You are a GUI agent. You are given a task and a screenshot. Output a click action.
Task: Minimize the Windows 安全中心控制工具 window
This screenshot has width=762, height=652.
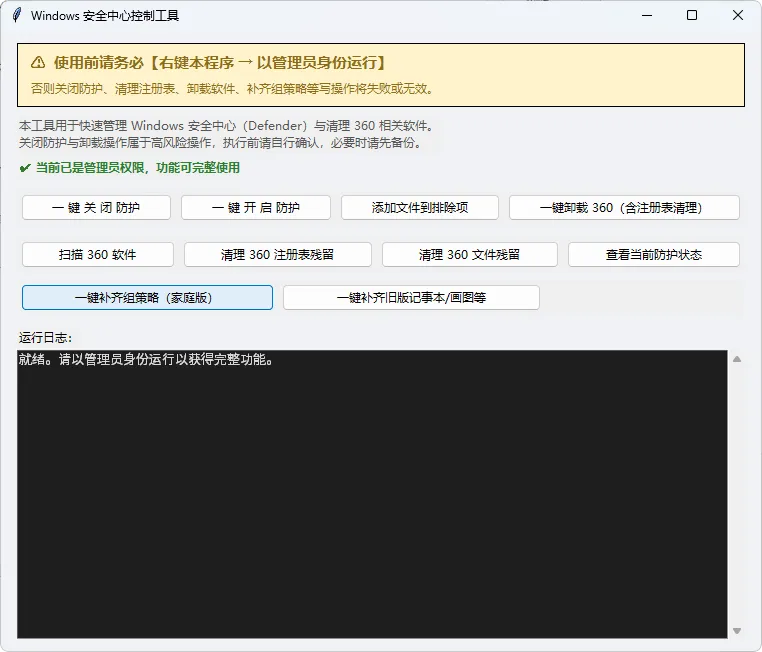[647, 16]
